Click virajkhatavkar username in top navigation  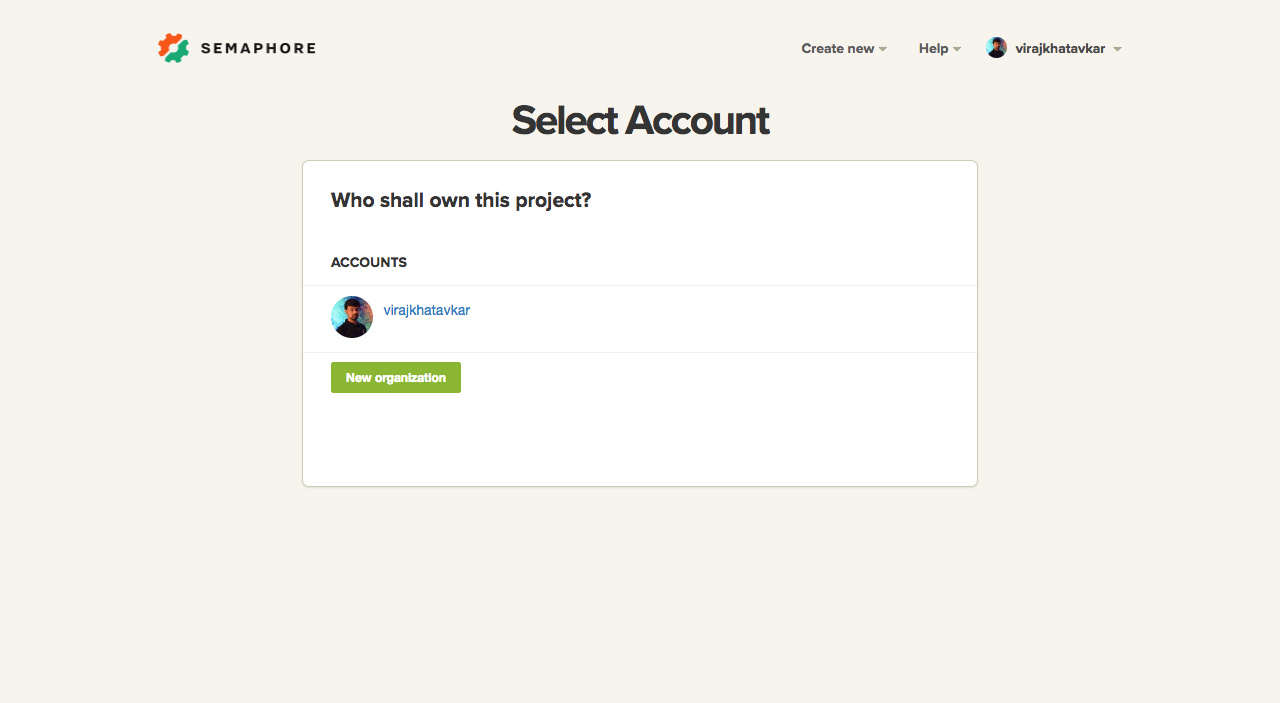point(1060,48)
